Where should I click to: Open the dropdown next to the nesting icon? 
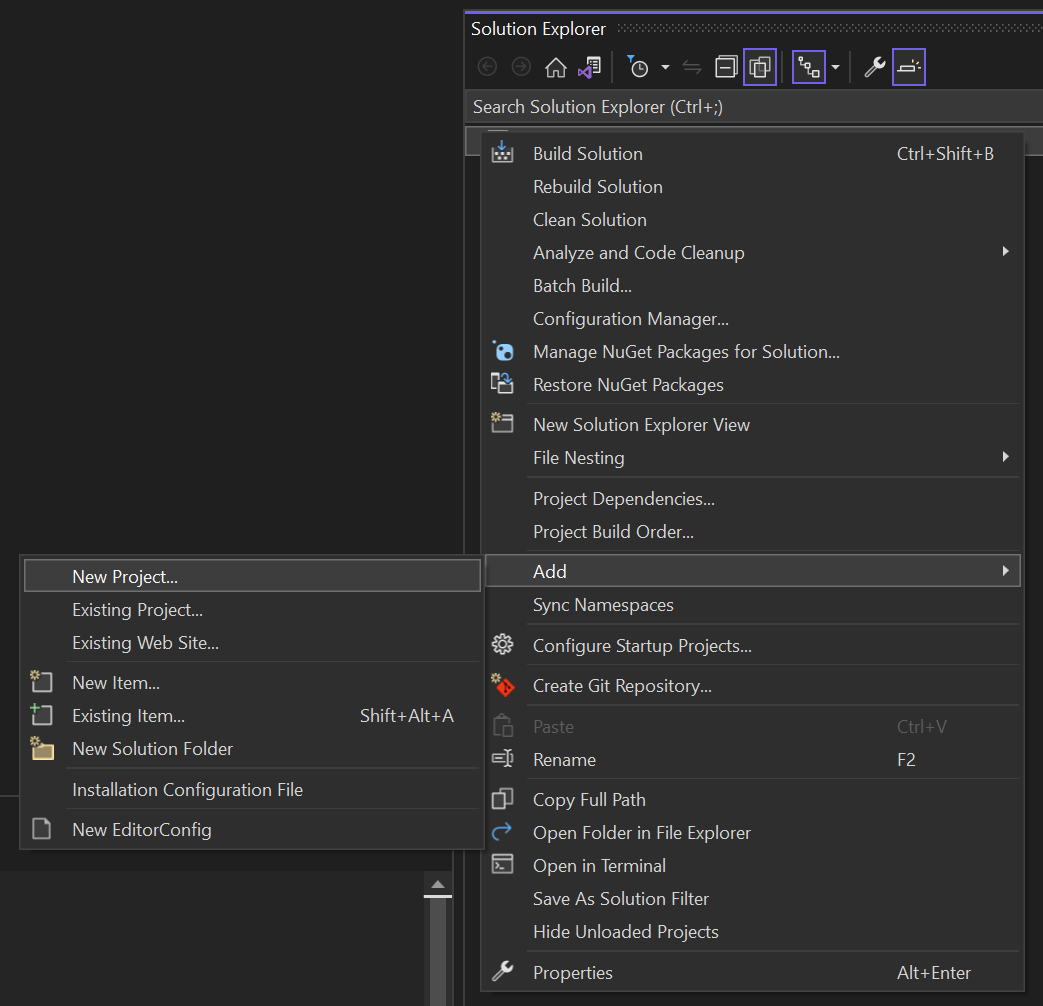pos(835,67)
